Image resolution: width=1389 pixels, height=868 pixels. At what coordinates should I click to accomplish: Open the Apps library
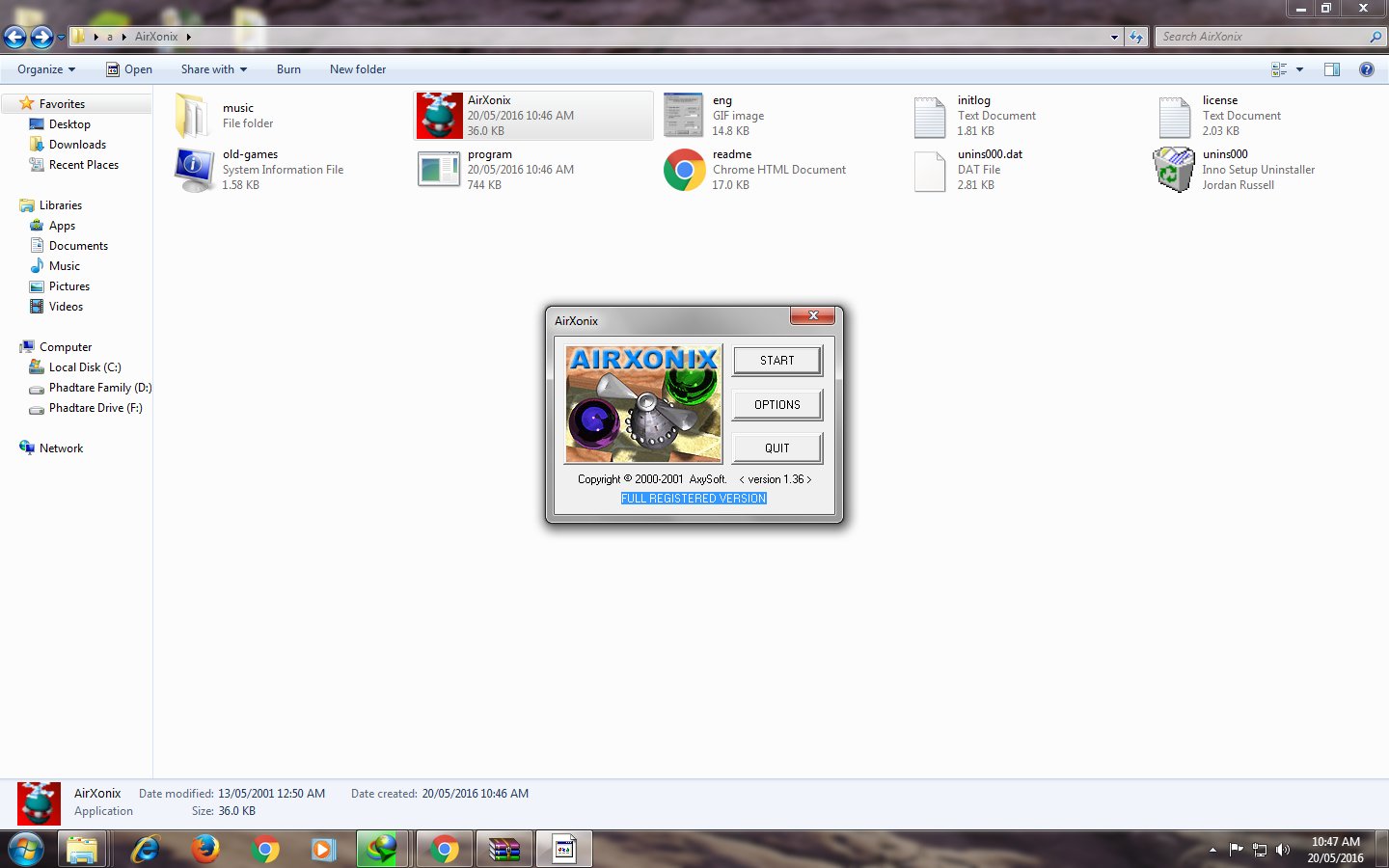(x=62, y=226)
